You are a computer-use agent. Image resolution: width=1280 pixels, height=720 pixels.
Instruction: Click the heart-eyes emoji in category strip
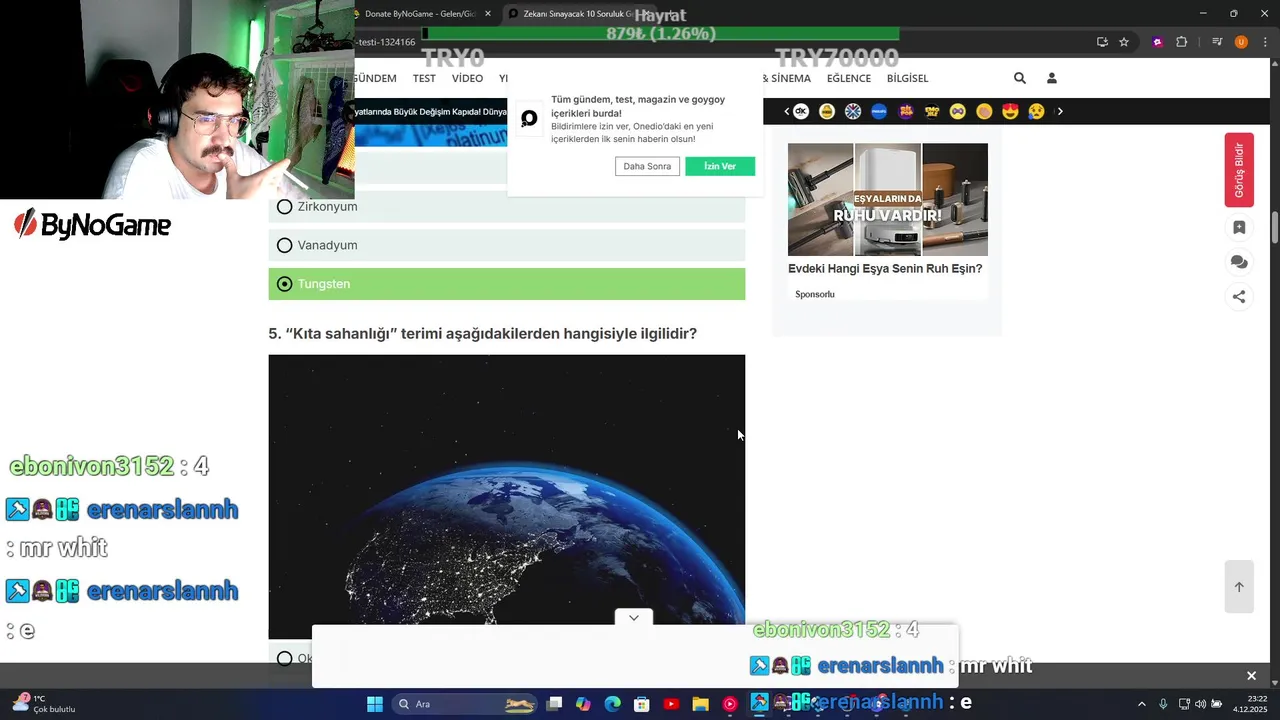pyautogui.click(x=1010, y=111)
